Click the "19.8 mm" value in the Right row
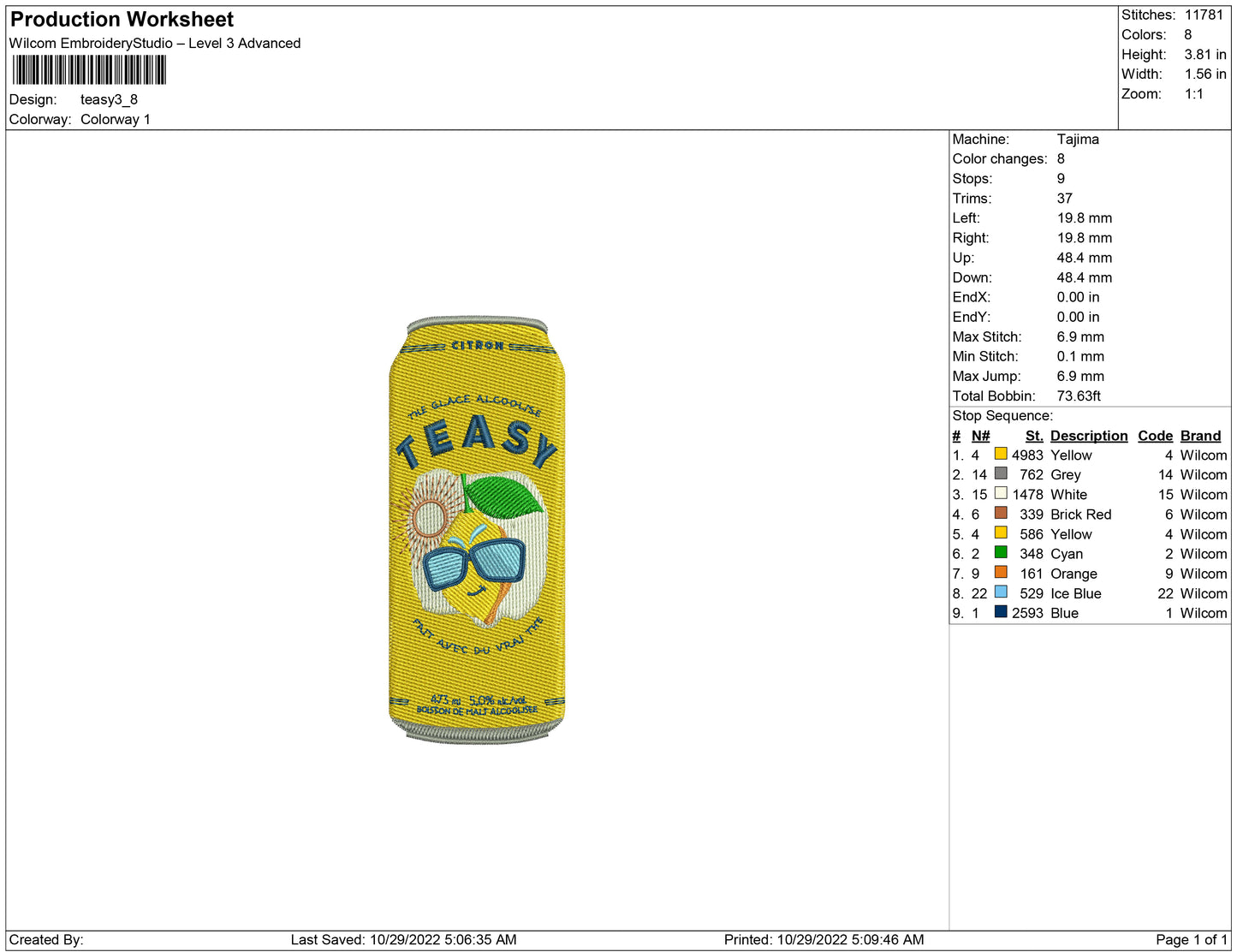Image resolution: width=1237 pixels, height=952 pixels. 1085,237
